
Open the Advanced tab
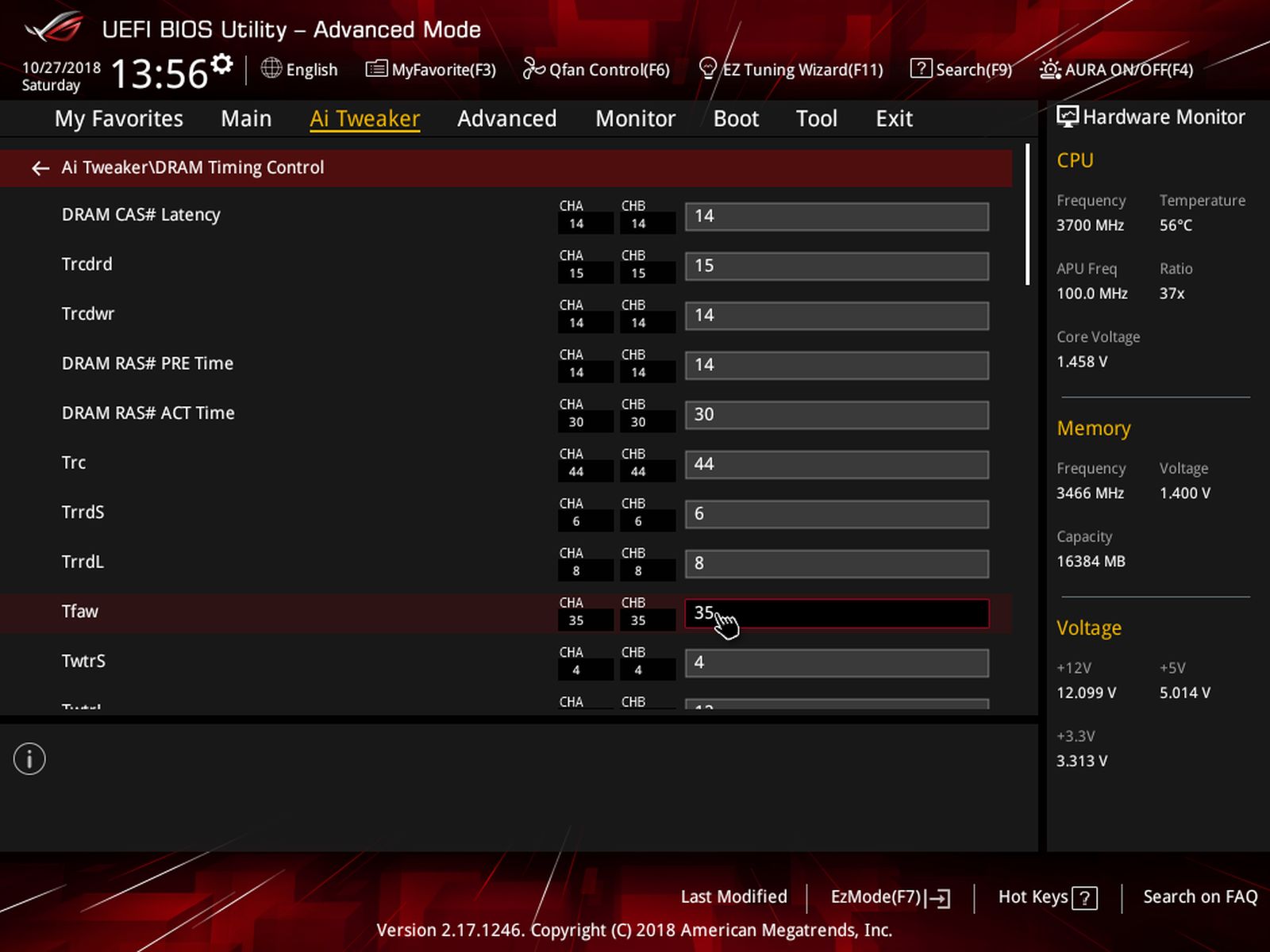coord(507,119)
